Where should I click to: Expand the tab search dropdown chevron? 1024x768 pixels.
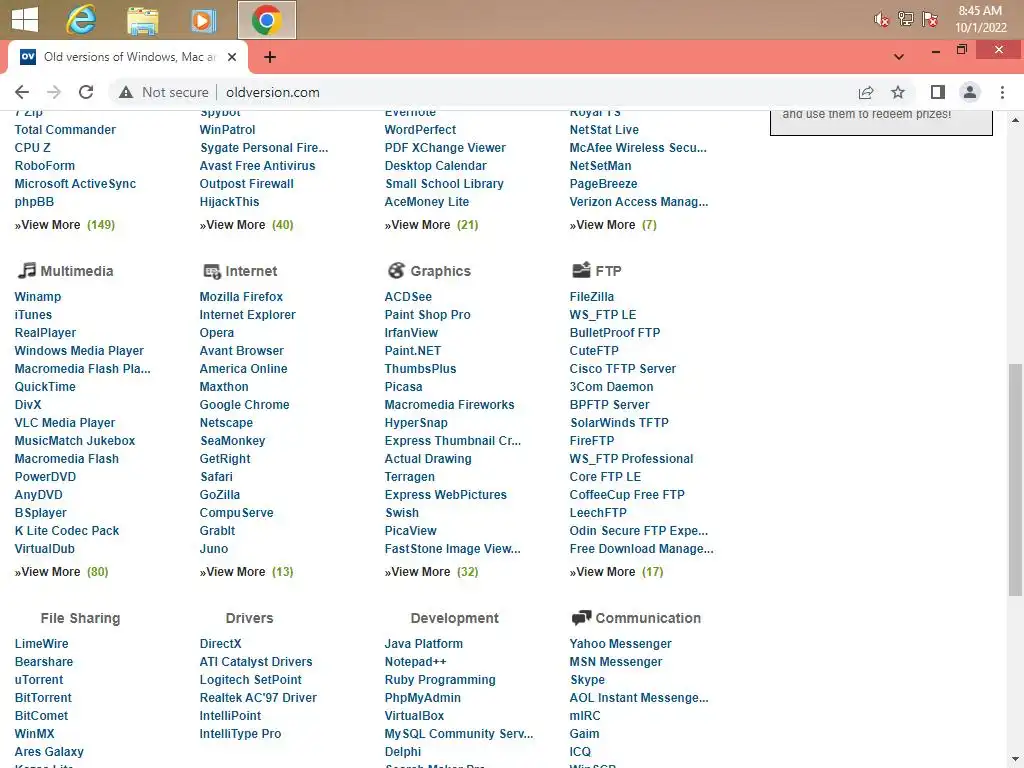pos(899,57)
